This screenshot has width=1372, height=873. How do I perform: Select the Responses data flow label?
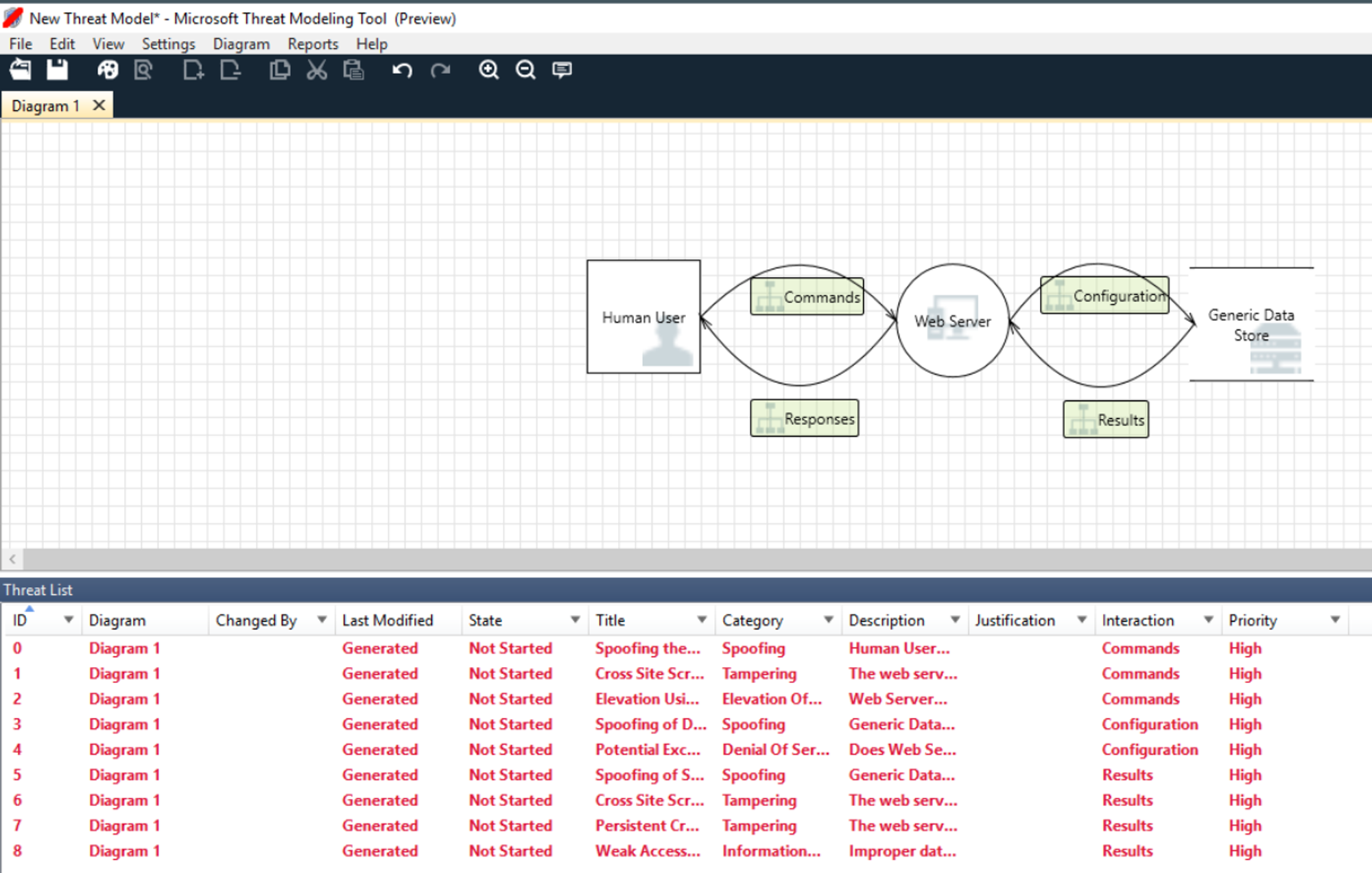[805, 418]
